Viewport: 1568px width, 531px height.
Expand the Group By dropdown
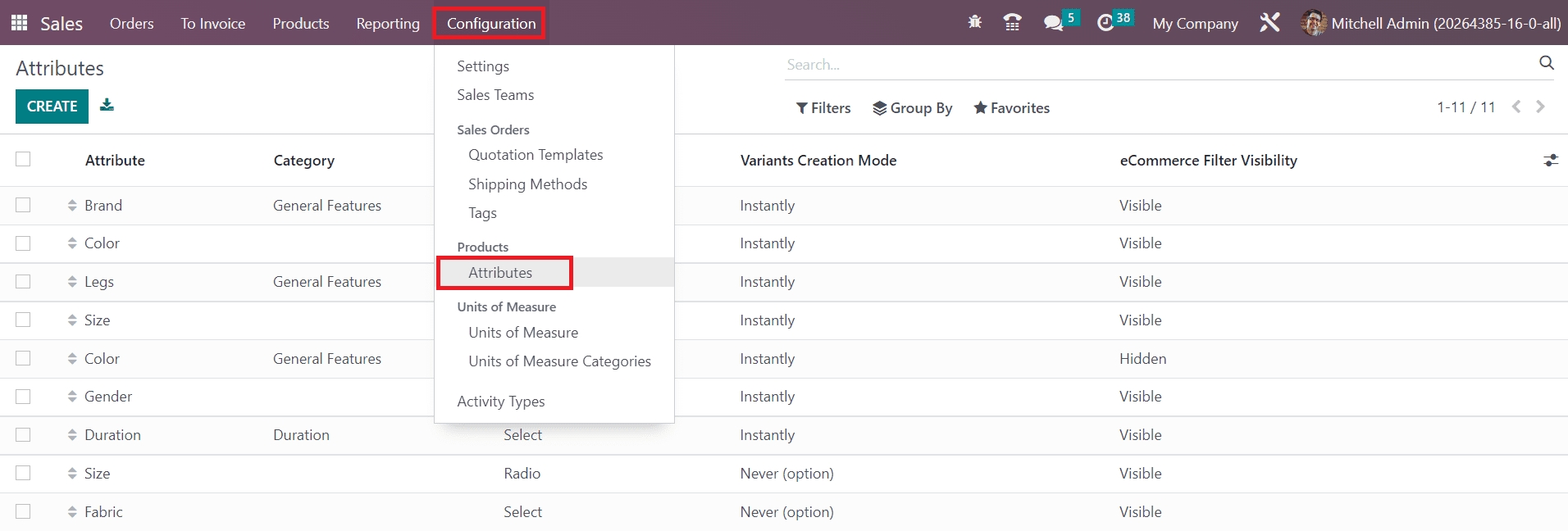tap(912, 108)
